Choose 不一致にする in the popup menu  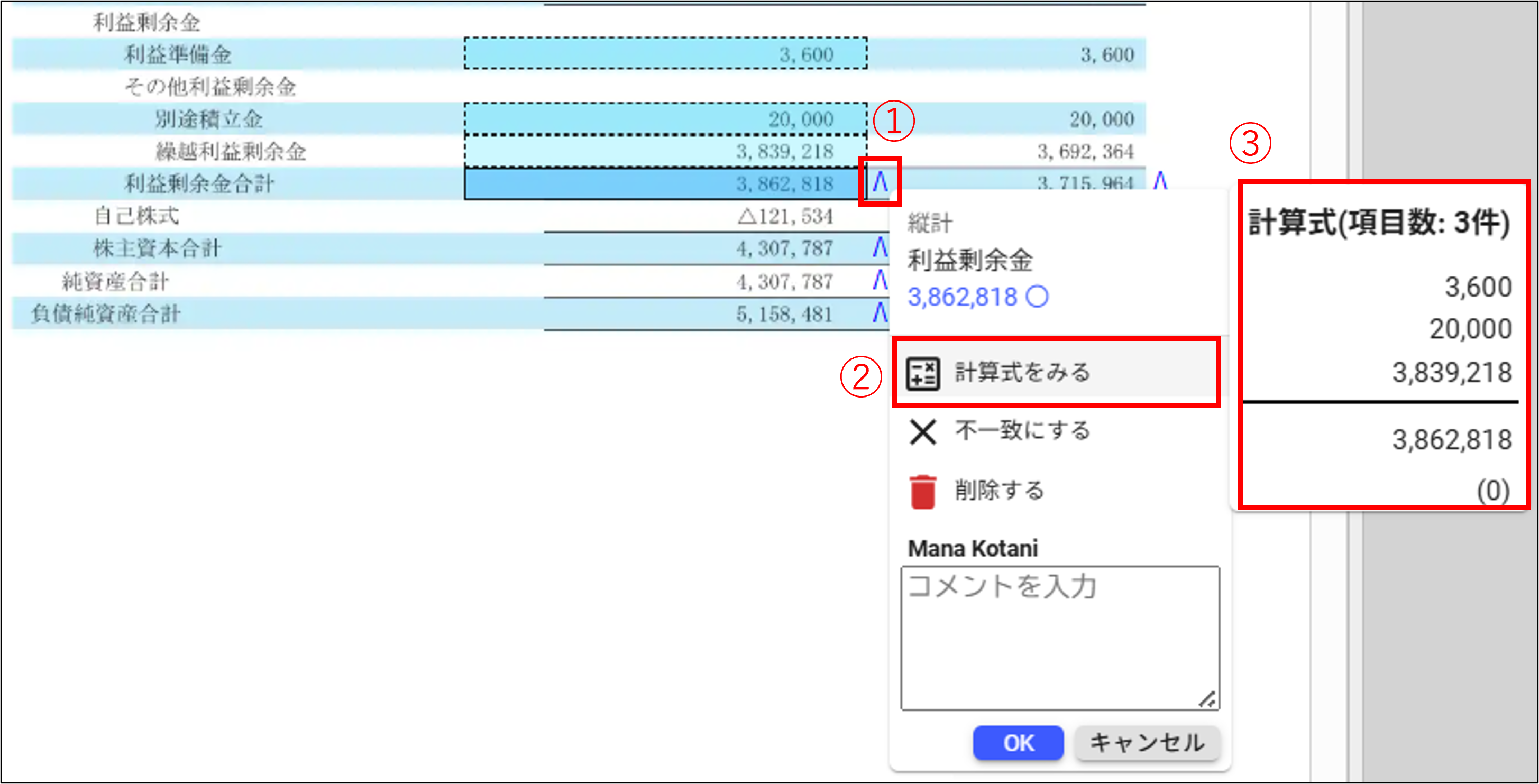point(1022,430)
